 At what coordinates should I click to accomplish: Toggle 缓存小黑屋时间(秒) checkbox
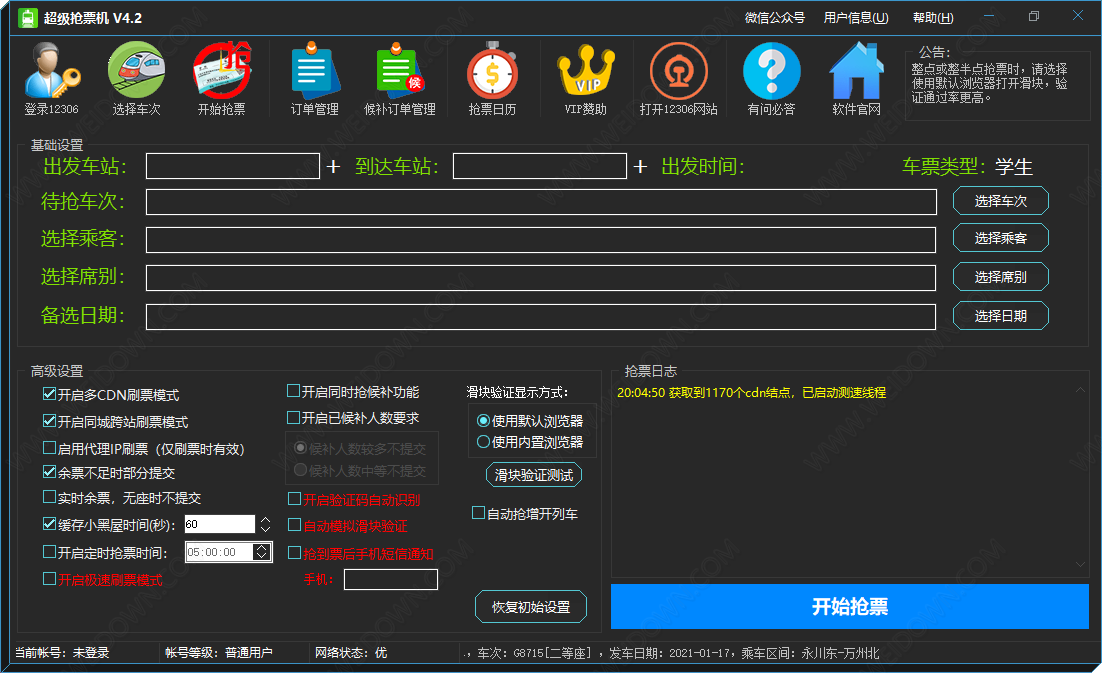tap(49, 523)
